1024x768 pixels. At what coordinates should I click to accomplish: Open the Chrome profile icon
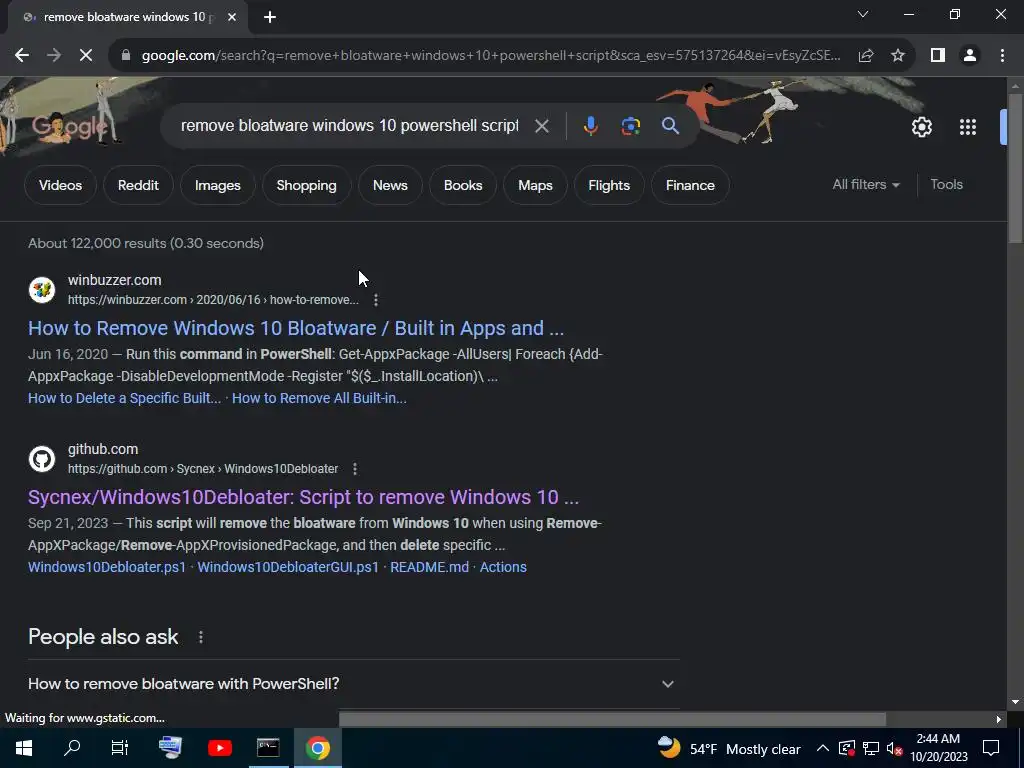coord(970,56)
